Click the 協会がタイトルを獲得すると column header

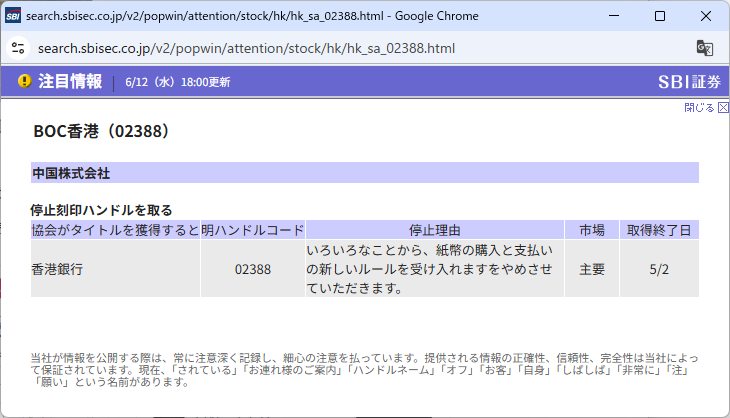[115, 230]
